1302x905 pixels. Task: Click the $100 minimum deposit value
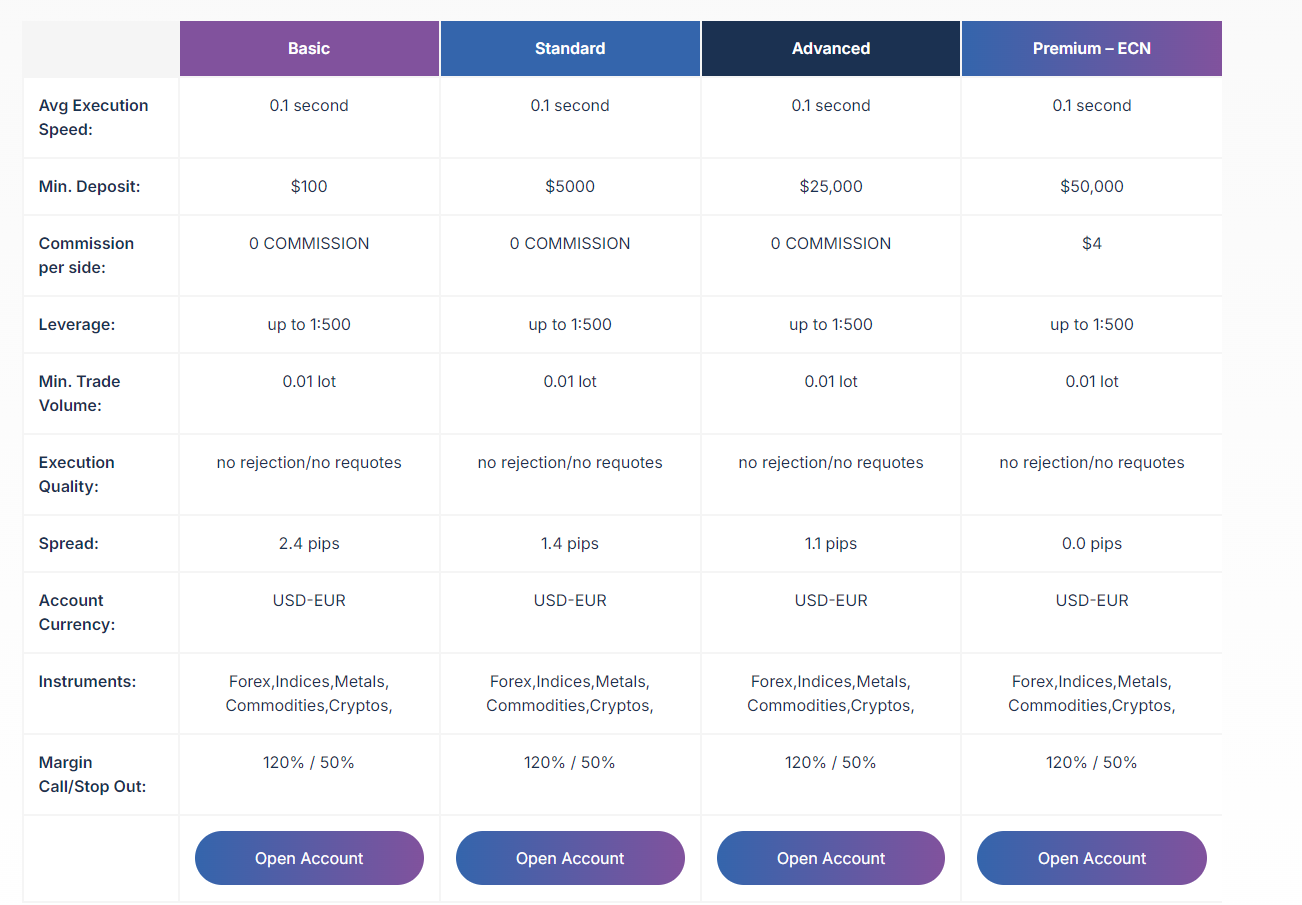(x=309, y=186)
